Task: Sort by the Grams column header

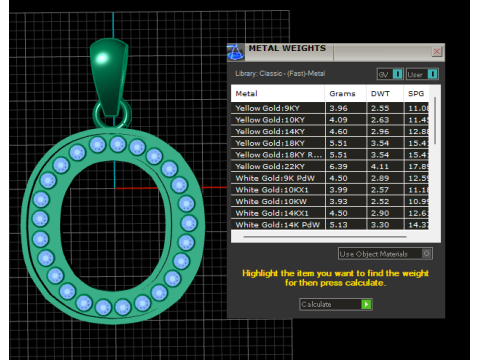Action: coord(346,93)
